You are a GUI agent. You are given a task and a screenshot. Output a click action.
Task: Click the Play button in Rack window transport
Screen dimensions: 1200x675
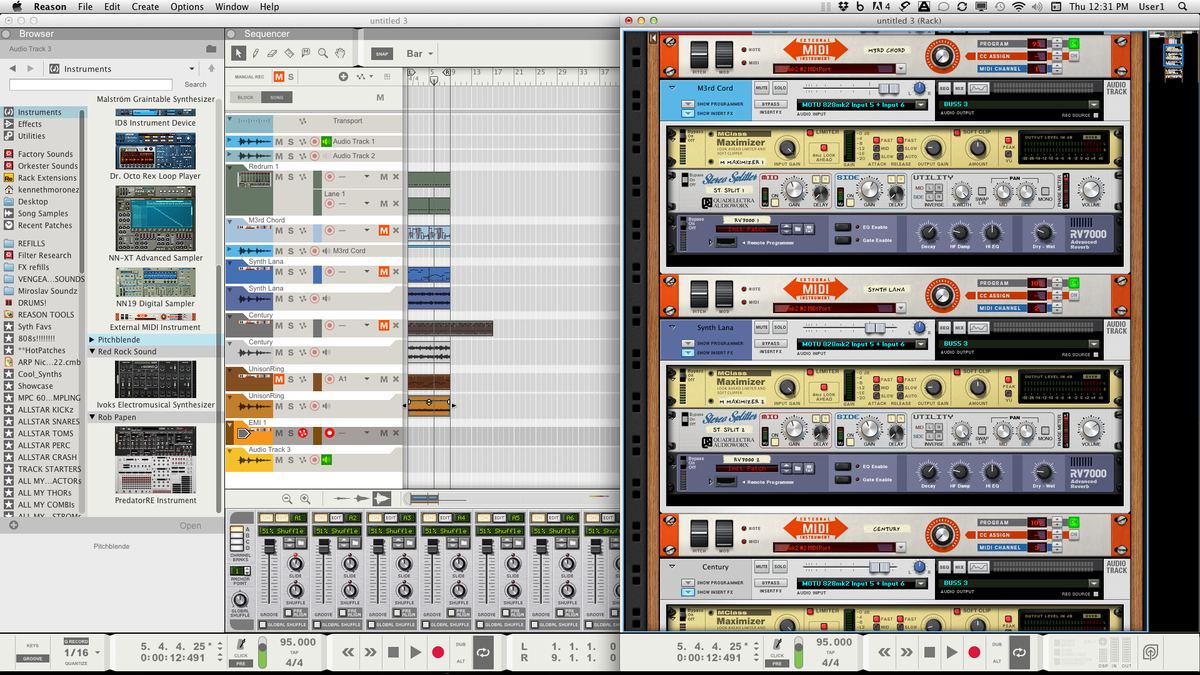click(951, 652)
